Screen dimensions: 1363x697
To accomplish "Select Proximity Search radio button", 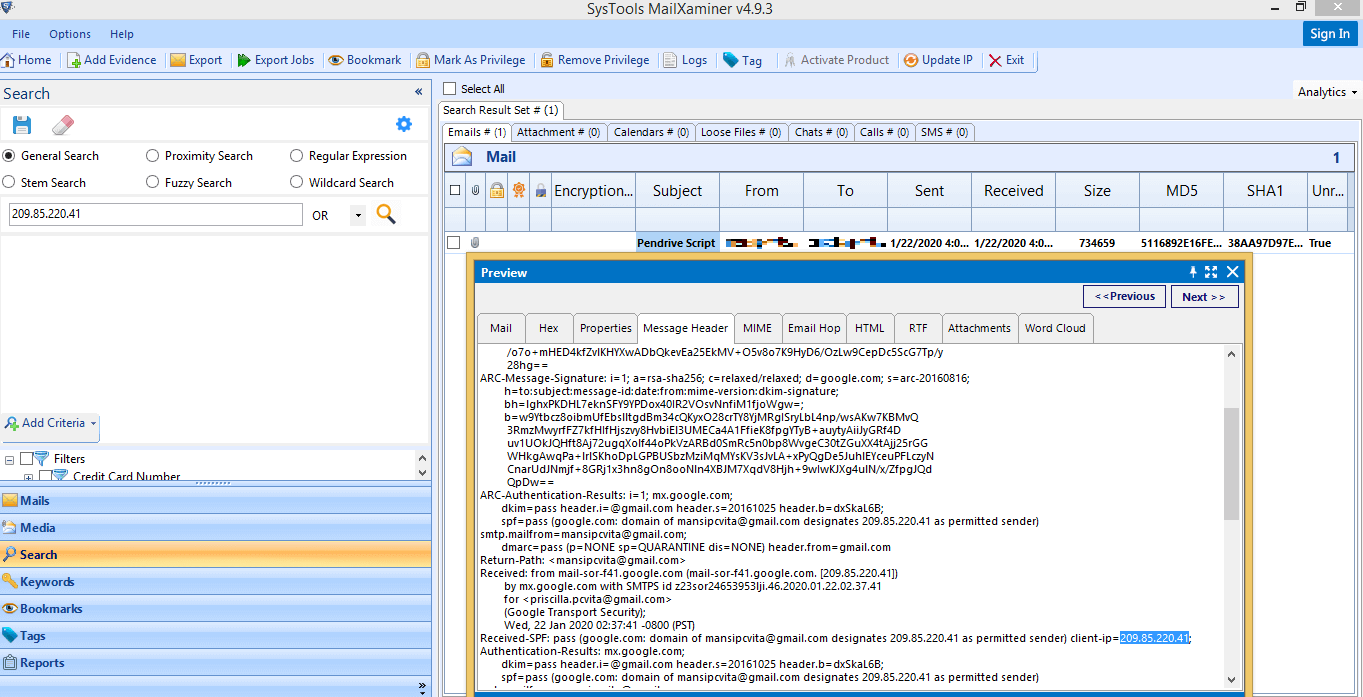I will (x=152, y=156).
